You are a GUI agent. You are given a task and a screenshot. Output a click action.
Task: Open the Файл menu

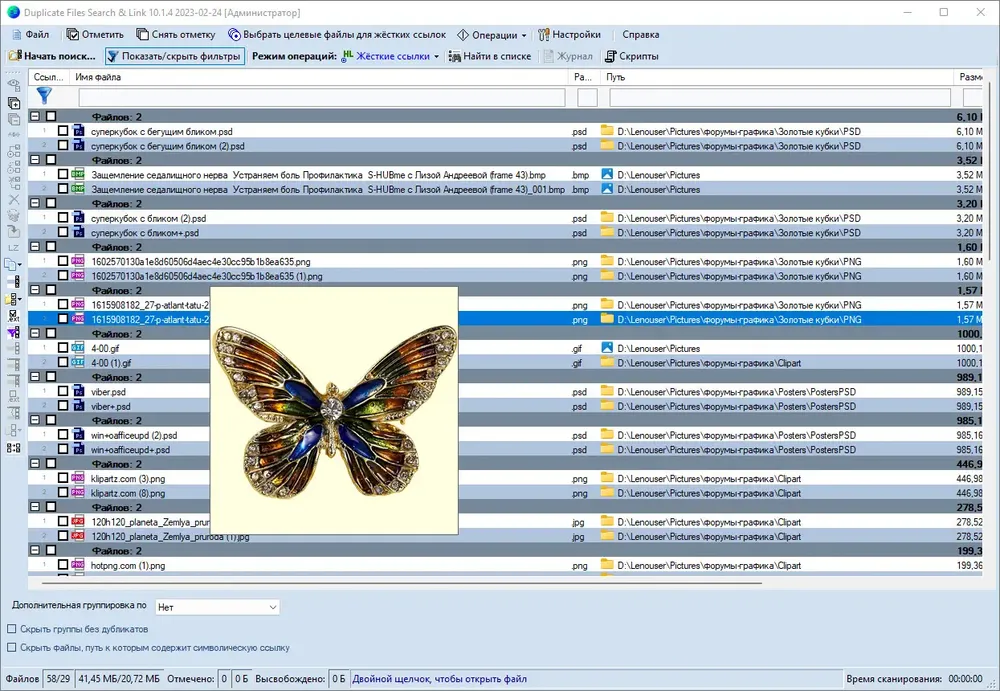(x=31, y=34)
